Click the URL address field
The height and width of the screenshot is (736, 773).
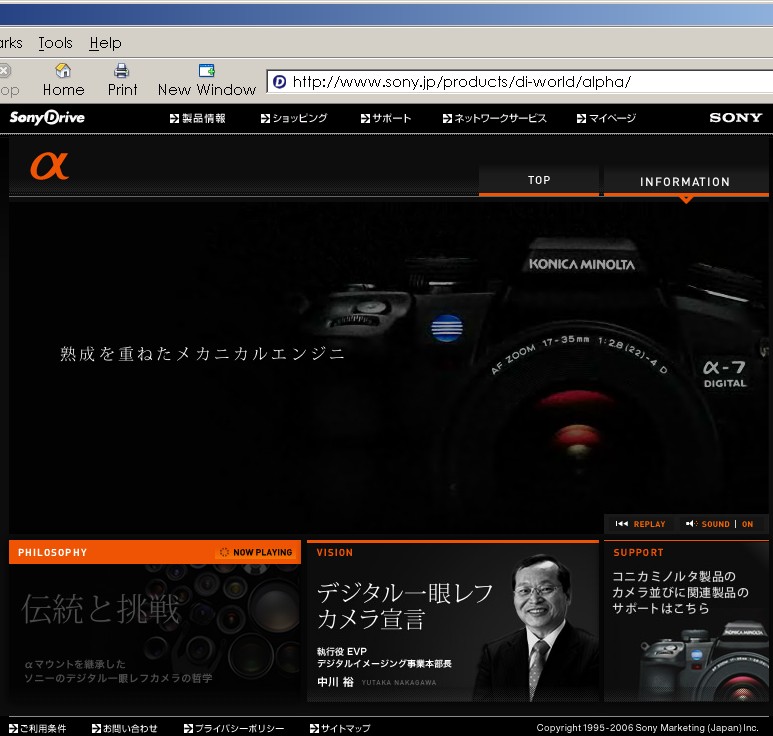[x=520, y=82]
